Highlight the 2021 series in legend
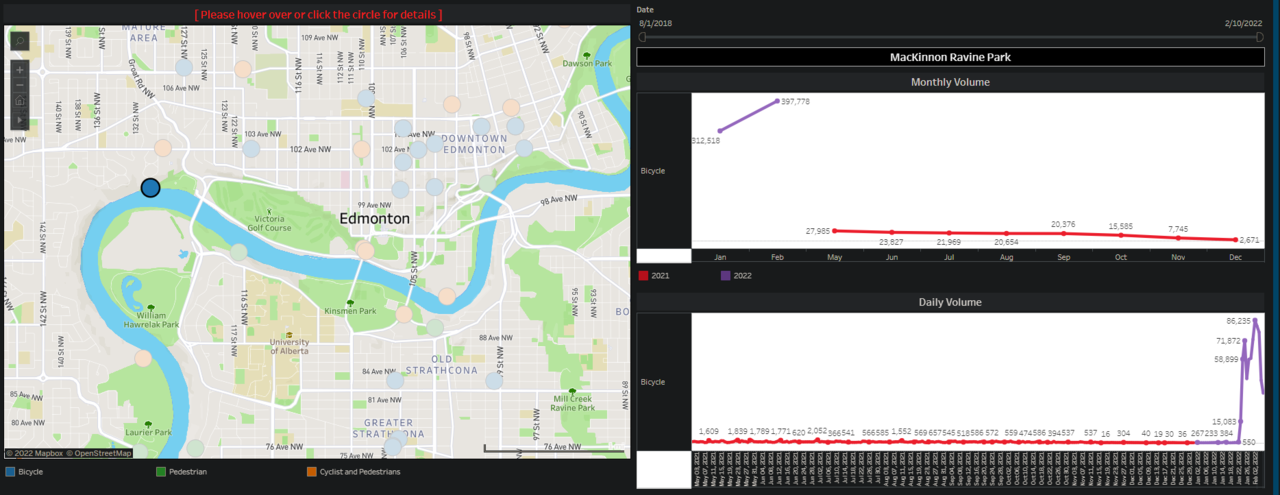This screenshot has height=495, width=1280. pyautogui.click(x=644, y=275)
